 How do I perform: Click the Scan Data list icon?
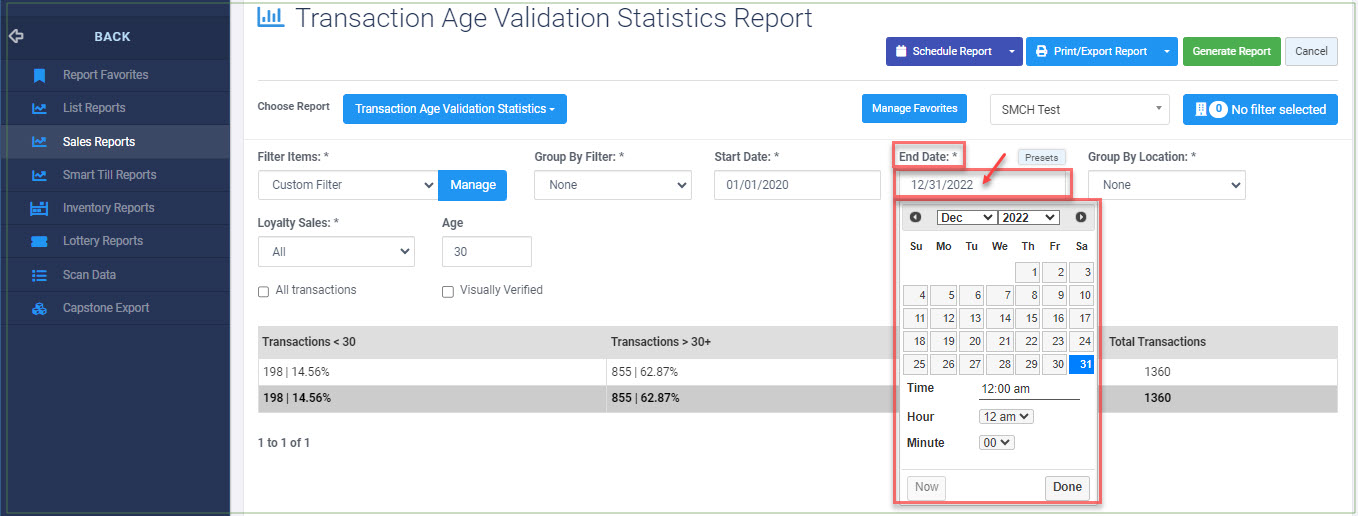[x=39, y=275]
